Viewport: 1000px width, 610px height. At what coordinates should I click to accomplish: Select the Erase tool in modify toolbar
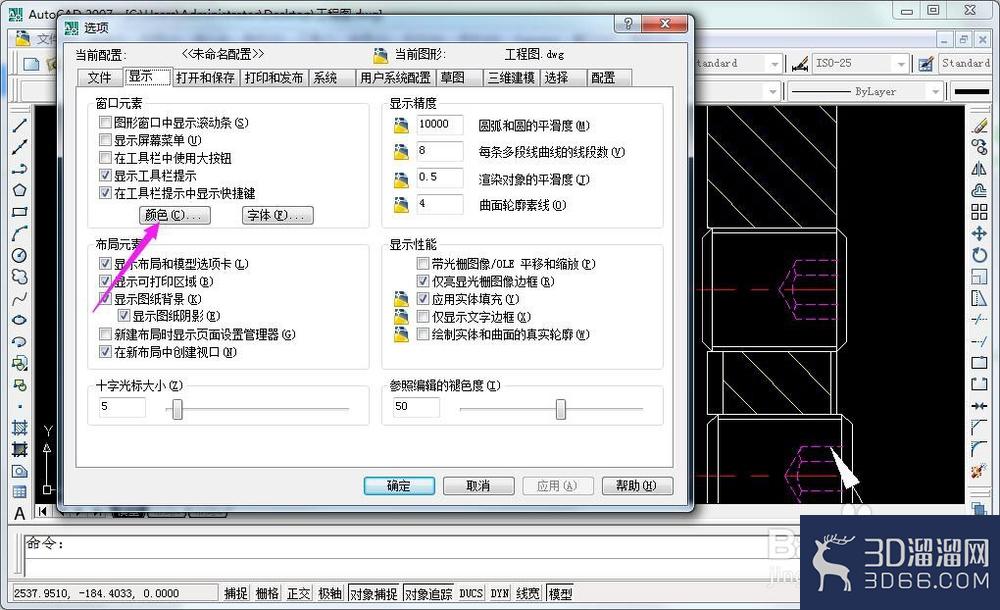979,126
